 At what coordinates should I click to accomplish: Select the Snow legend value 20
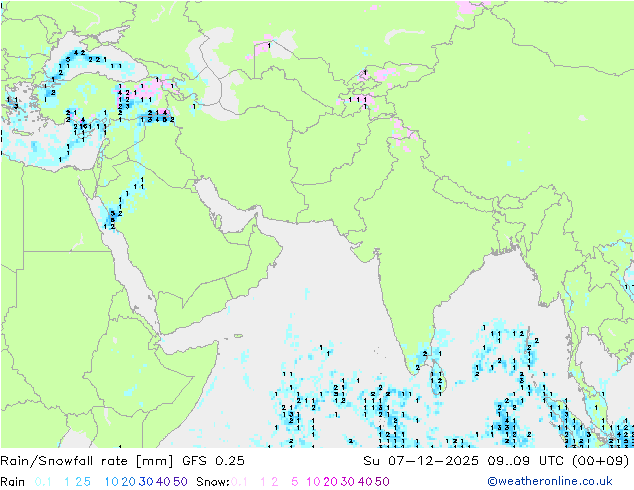pos(330,482)
